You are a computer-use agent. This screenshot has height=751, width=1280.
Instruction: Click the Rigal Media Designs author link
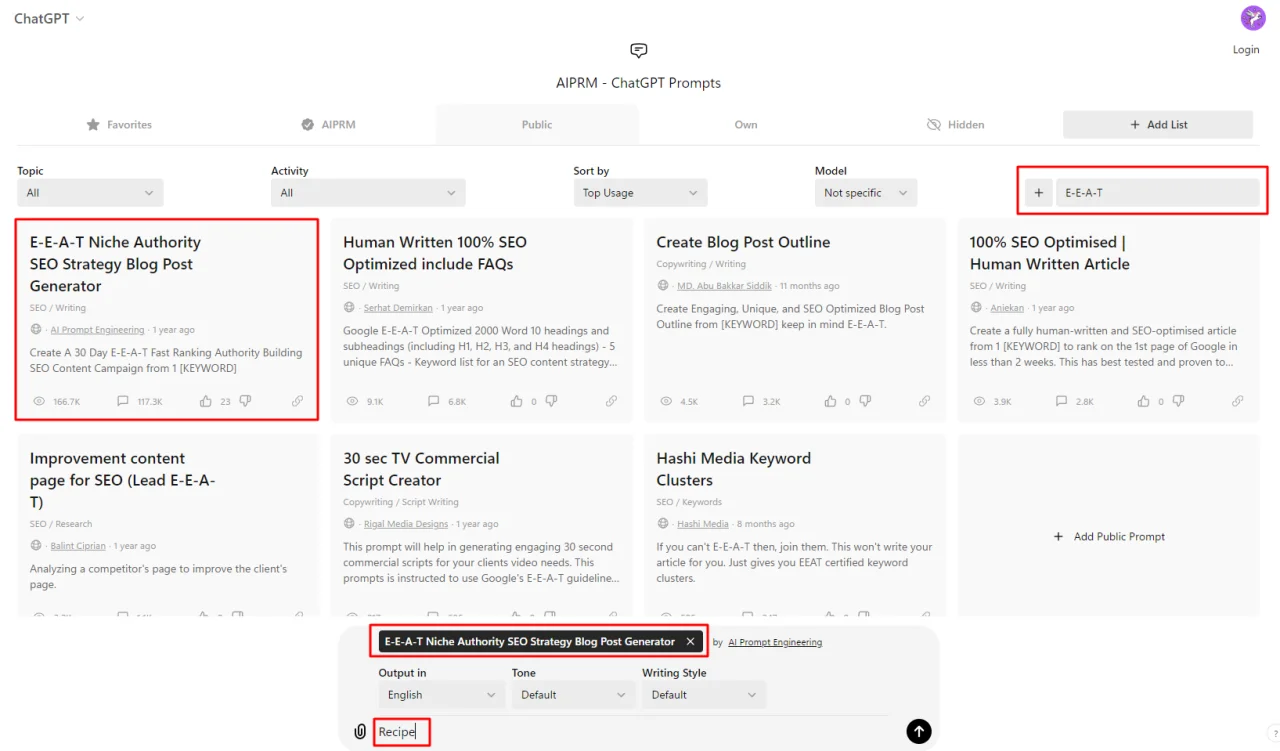click(405, 524)
